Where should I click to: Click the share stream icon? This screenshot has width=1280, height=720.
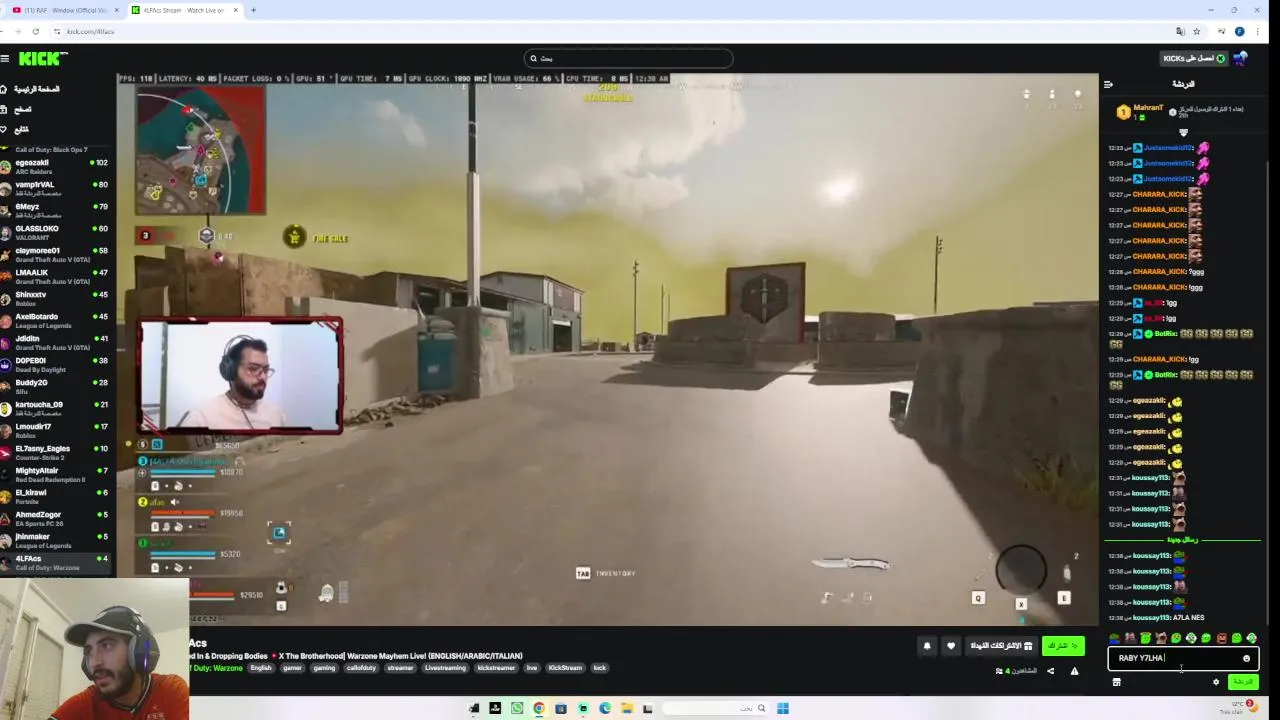point(1050,672)
